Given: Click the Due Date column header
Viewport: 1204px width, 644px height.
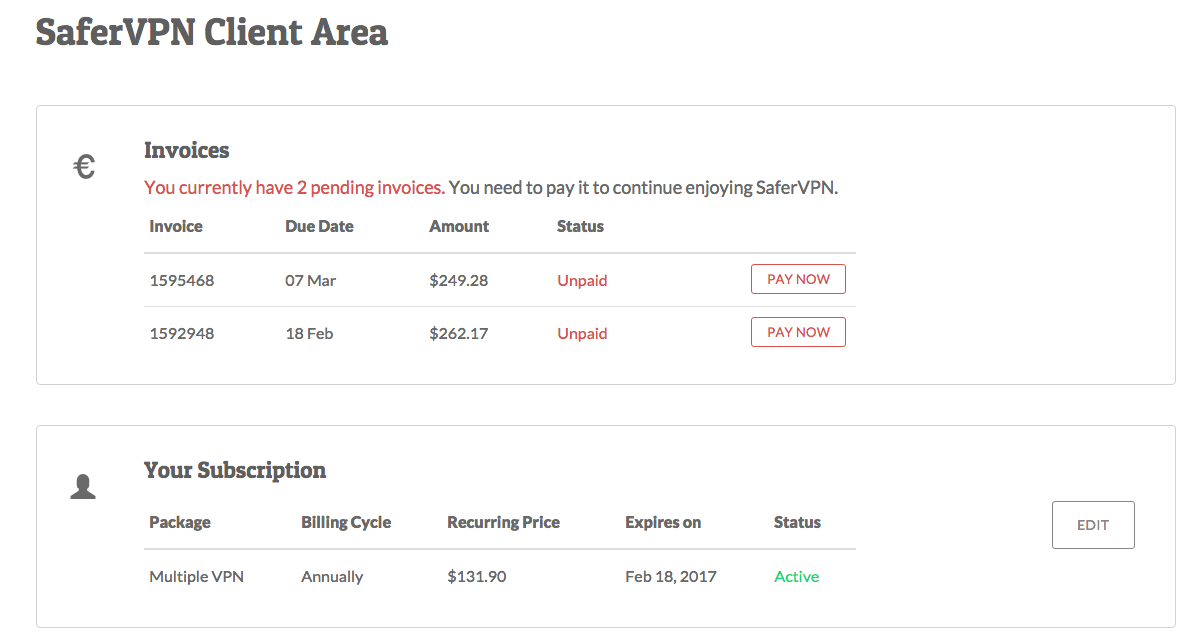Looking at the screenshot, I should (320, 226).
